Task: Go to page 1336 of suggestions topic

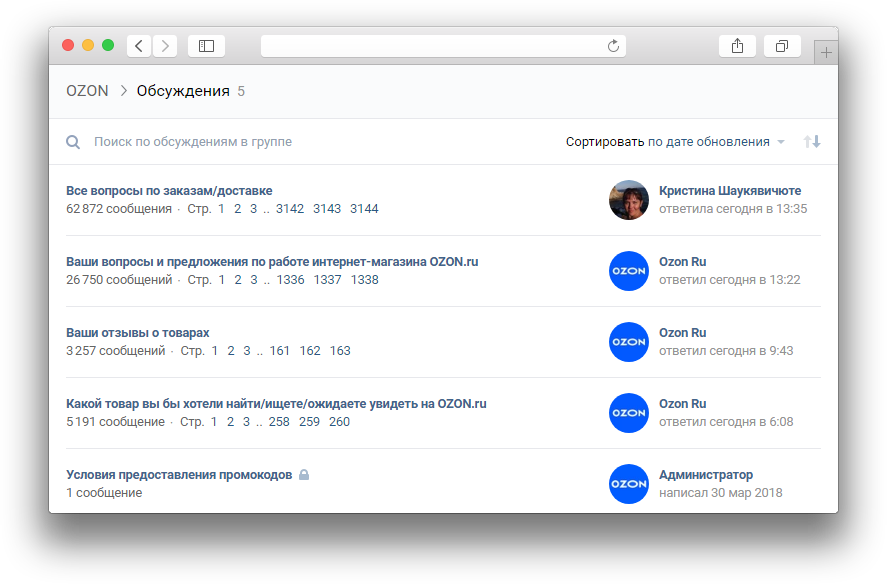Action: click(x=291, y=280)
